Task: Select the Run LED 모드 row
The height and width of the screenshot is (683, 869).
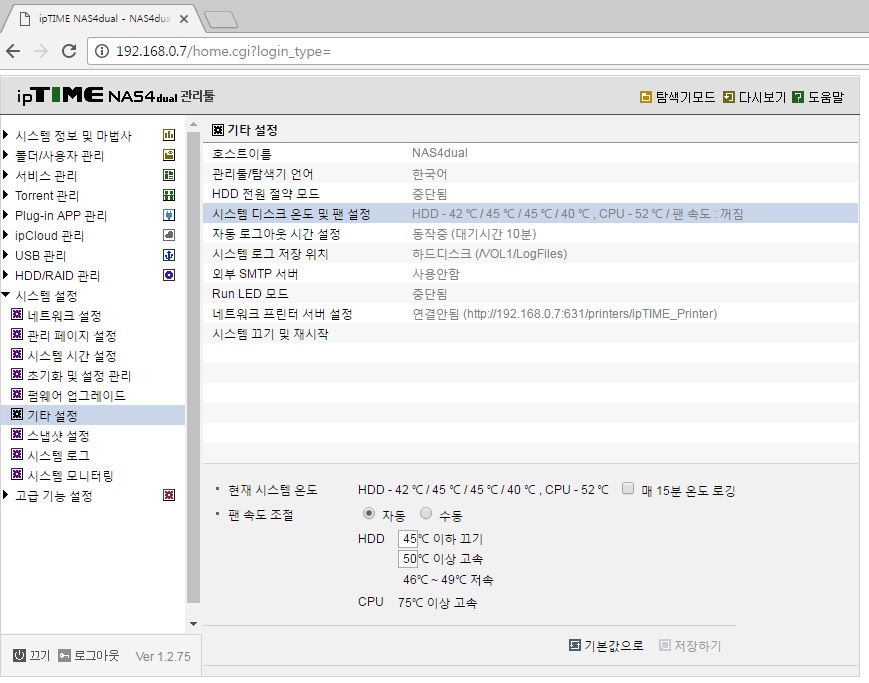Action: click(530, 293)
